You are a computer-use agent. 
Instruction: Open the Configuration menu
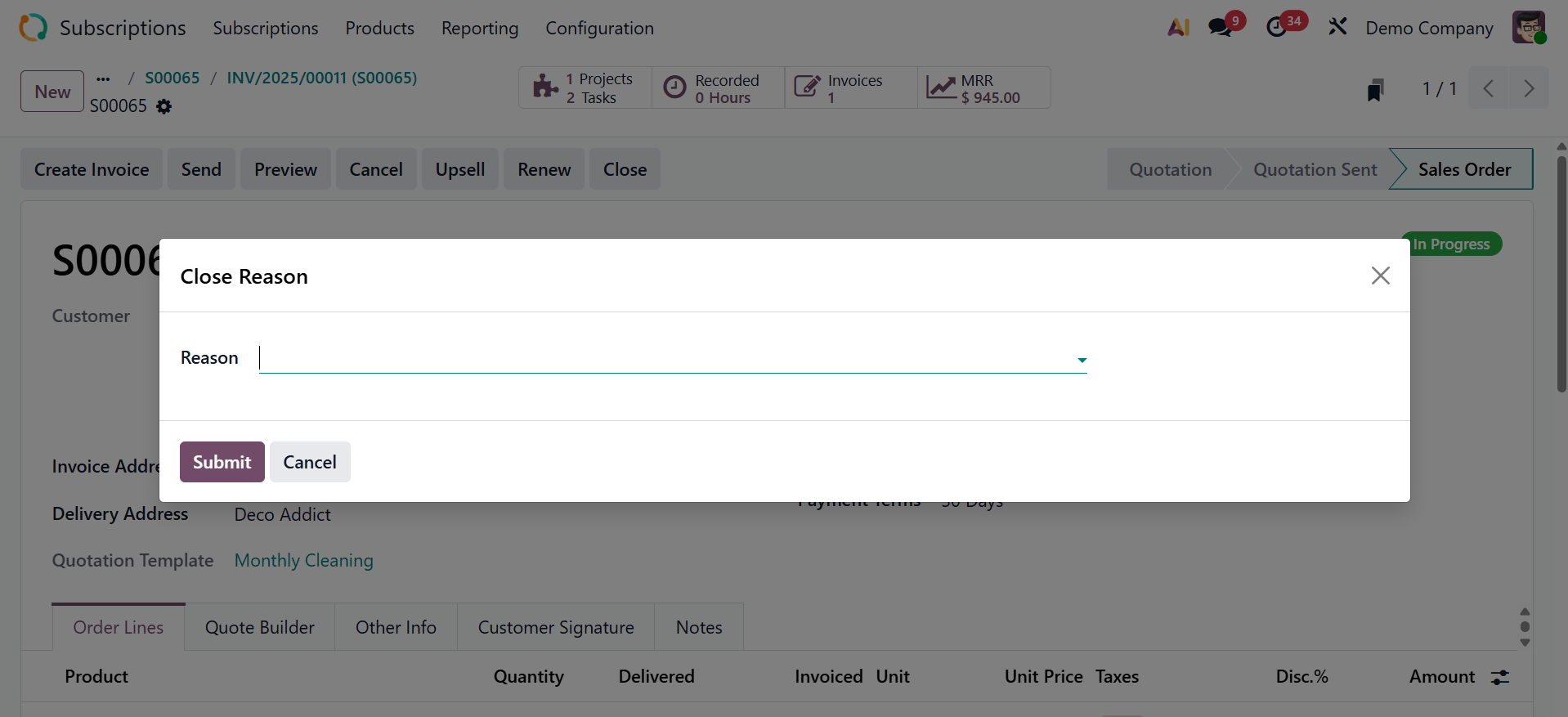[599, 28]
